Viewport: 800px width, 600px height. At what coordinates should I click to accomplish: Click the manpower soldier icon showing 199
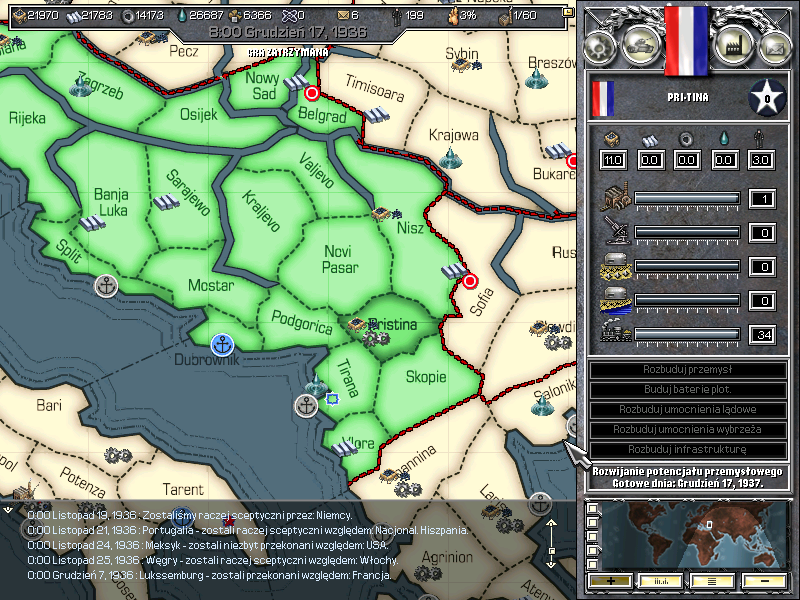[x=396, y=16]
